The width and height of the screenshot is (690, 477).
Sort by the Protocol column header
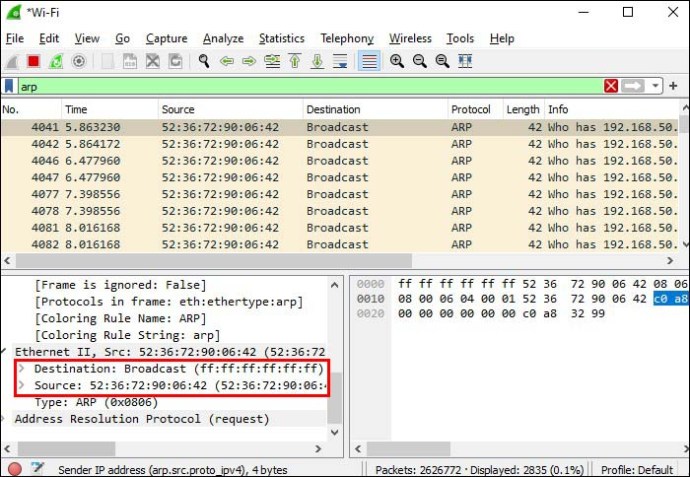pyautogui.click(x=475, y=109)
